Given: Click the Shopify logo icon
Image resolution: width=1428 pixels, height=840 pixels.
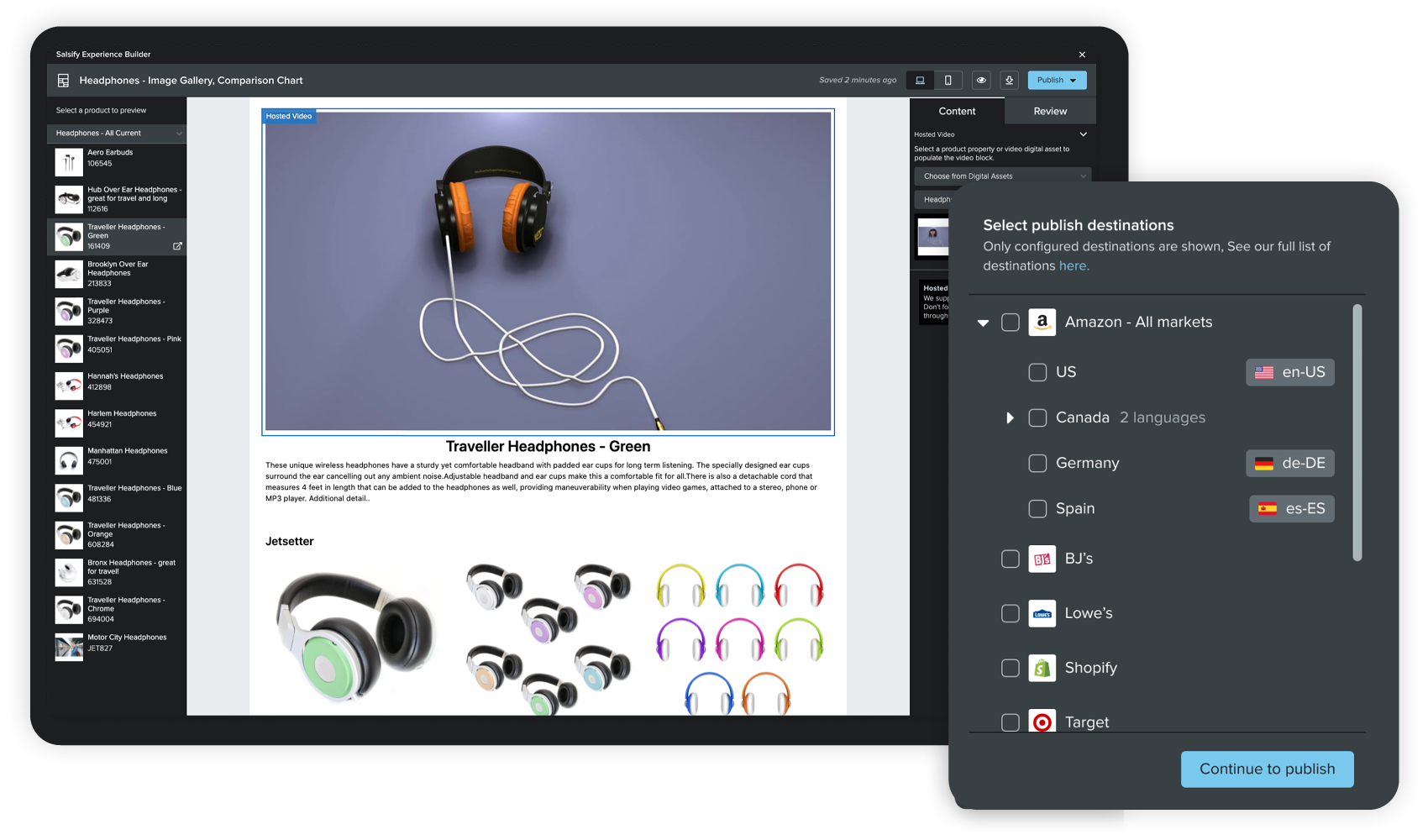Looking at the screenshot, I should pyautogui.click(x=1042, y=668).
